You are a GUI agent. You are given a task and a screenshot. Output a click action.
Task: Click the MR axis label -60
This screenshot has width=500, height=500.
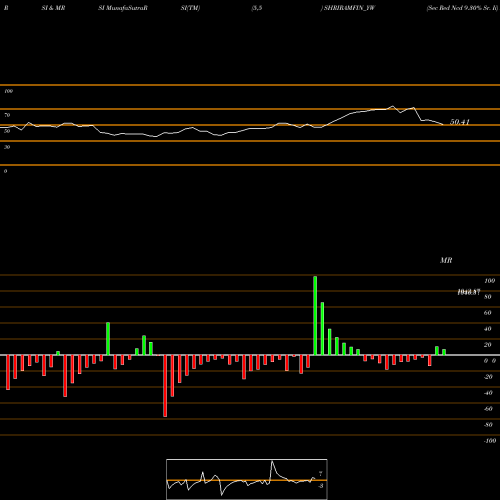(x=488, y=409)
